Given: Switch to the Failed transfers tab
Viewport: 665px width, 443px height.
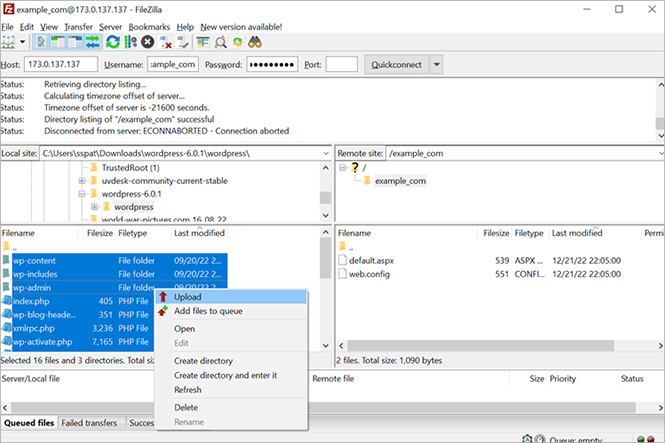Looking at the screenshot, I should tap(92, 423).
